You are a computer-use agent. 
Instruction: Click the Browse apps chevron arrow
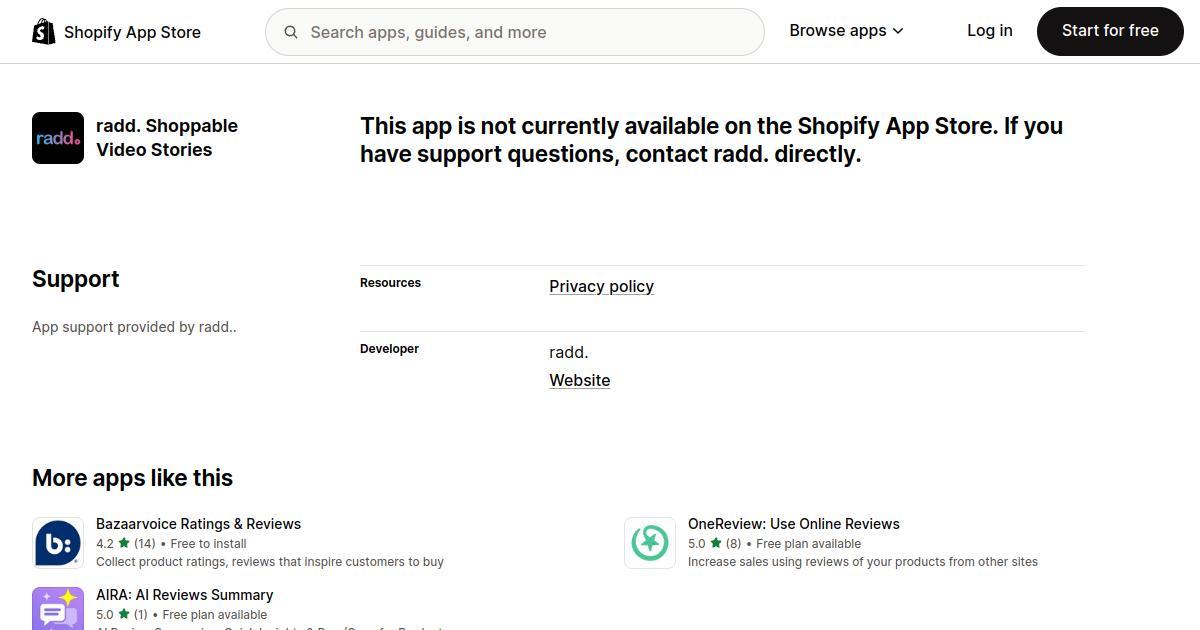coord(898,32)
